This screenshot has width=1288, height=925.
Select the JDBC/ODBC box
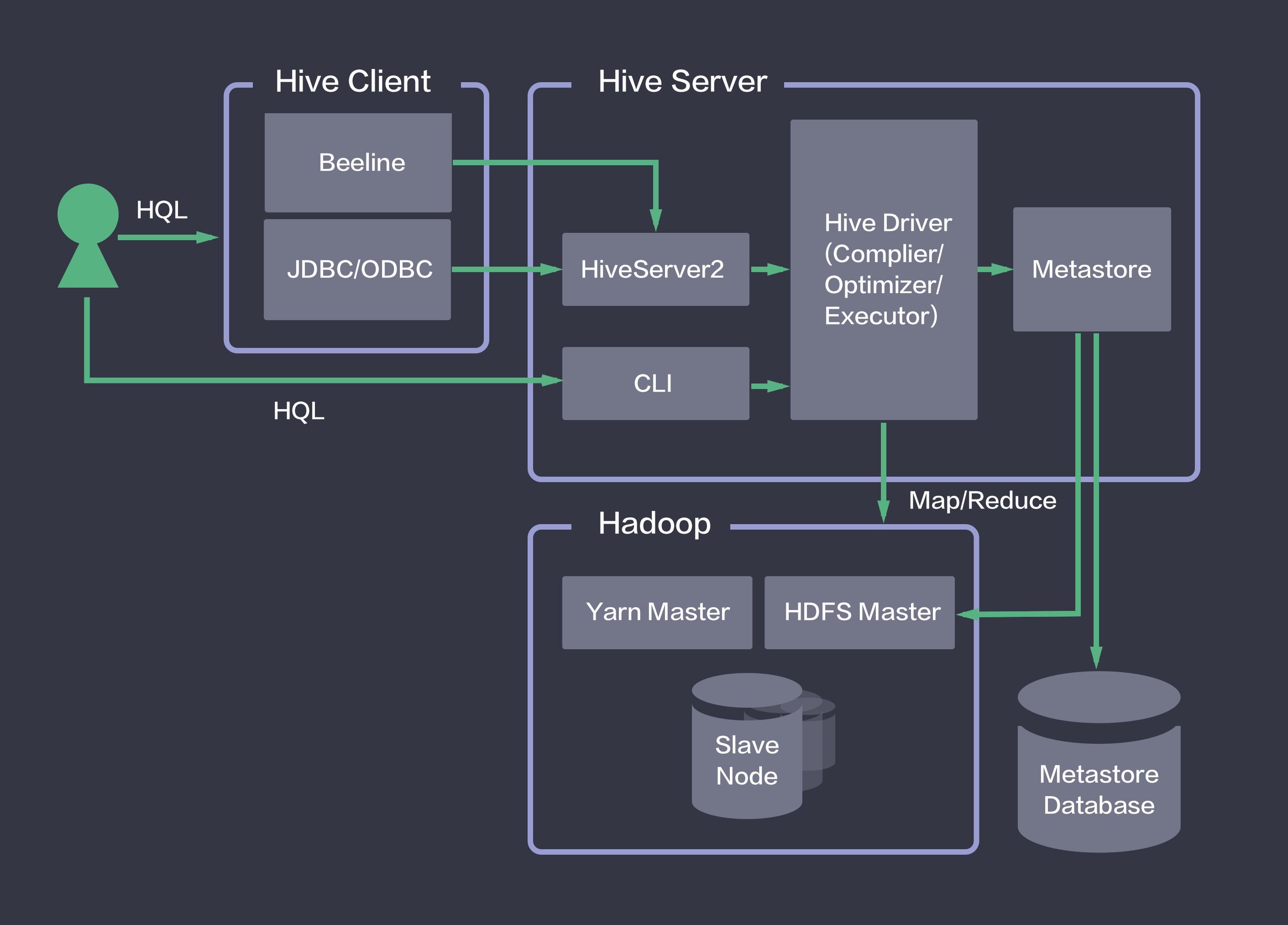coord(358,269)
